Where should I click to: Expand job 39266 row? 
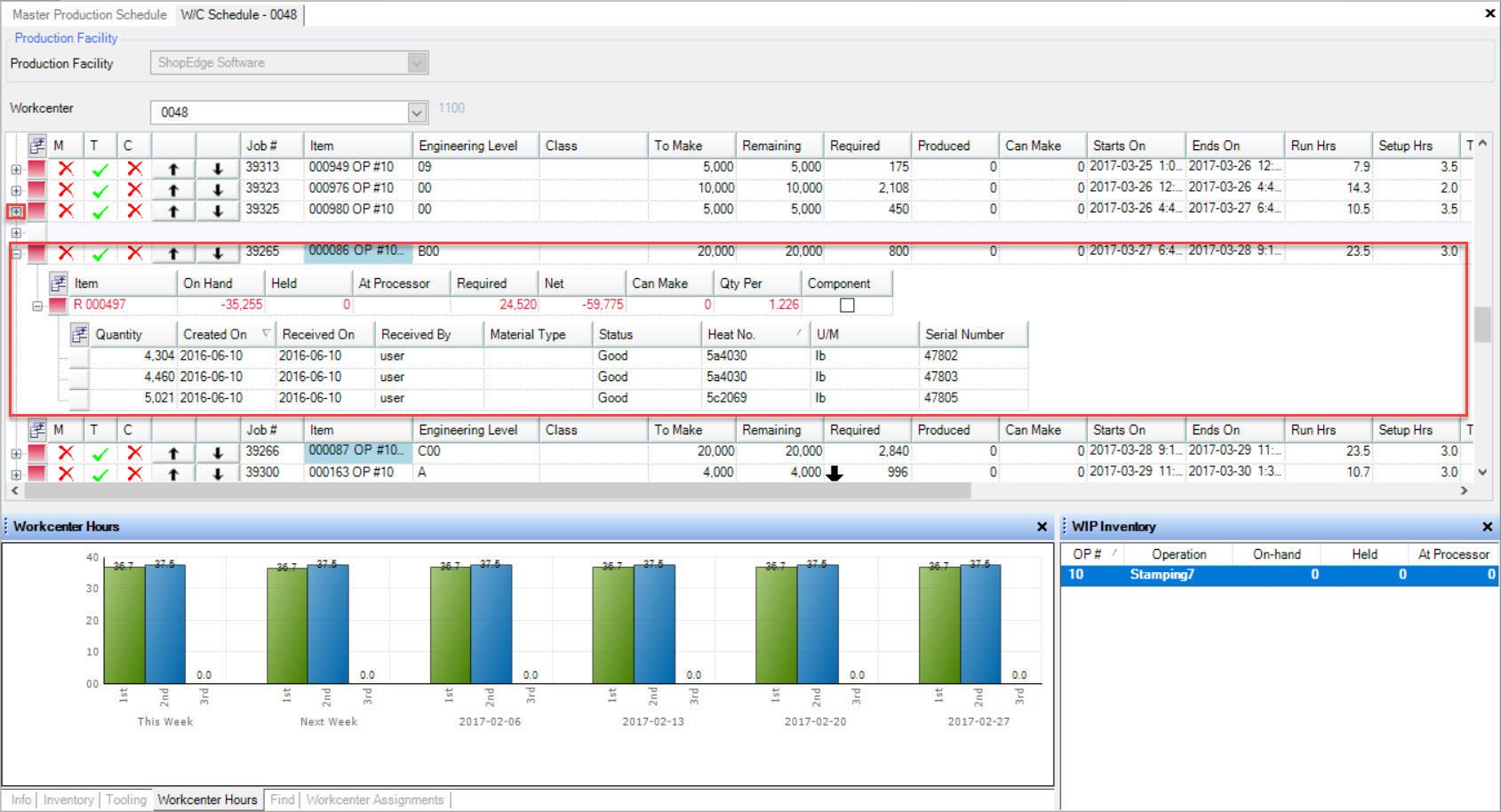16,453
